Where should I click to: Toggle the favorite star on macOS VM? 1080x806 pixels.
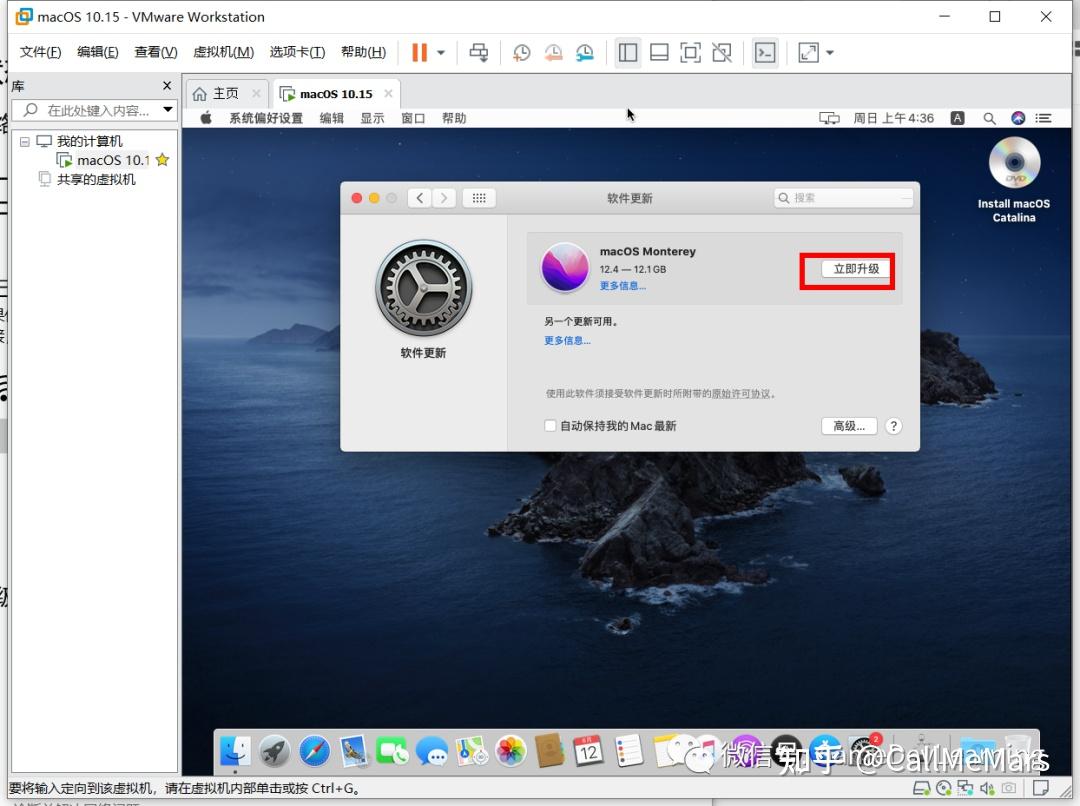coord(163,160)
